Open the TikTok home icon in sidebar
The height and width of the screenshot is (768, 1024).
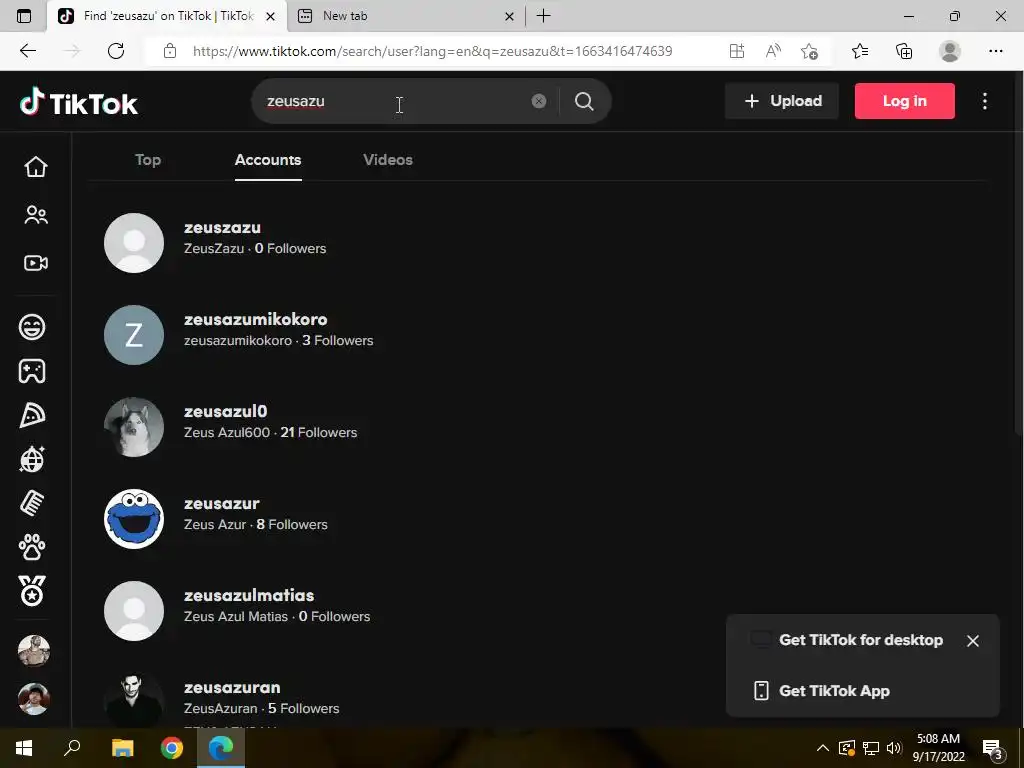pyautogui.click(x=36, y=167)
